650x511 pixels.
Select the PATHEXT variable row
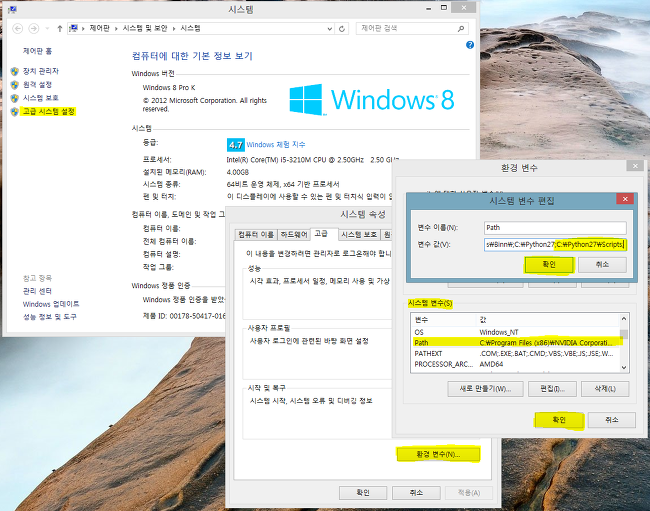coord(515,354)
